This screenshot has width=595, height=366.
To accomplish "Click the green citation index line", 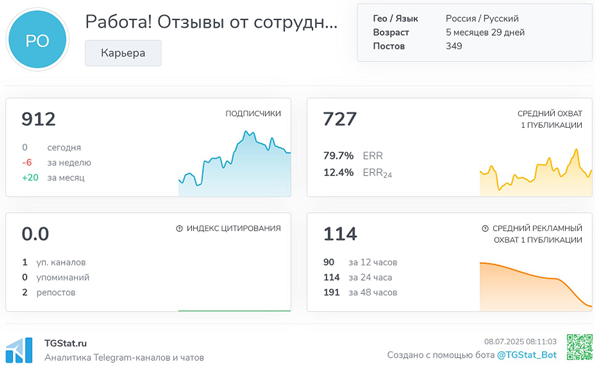I will click(235, 311).
